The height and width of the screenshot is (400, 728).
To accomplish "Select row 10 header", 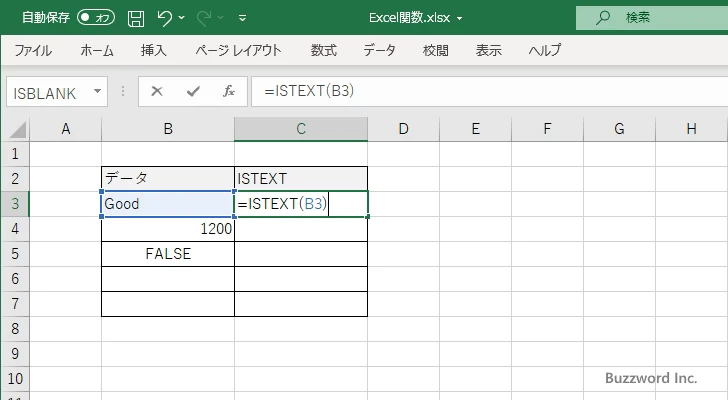I will [15, 379].
